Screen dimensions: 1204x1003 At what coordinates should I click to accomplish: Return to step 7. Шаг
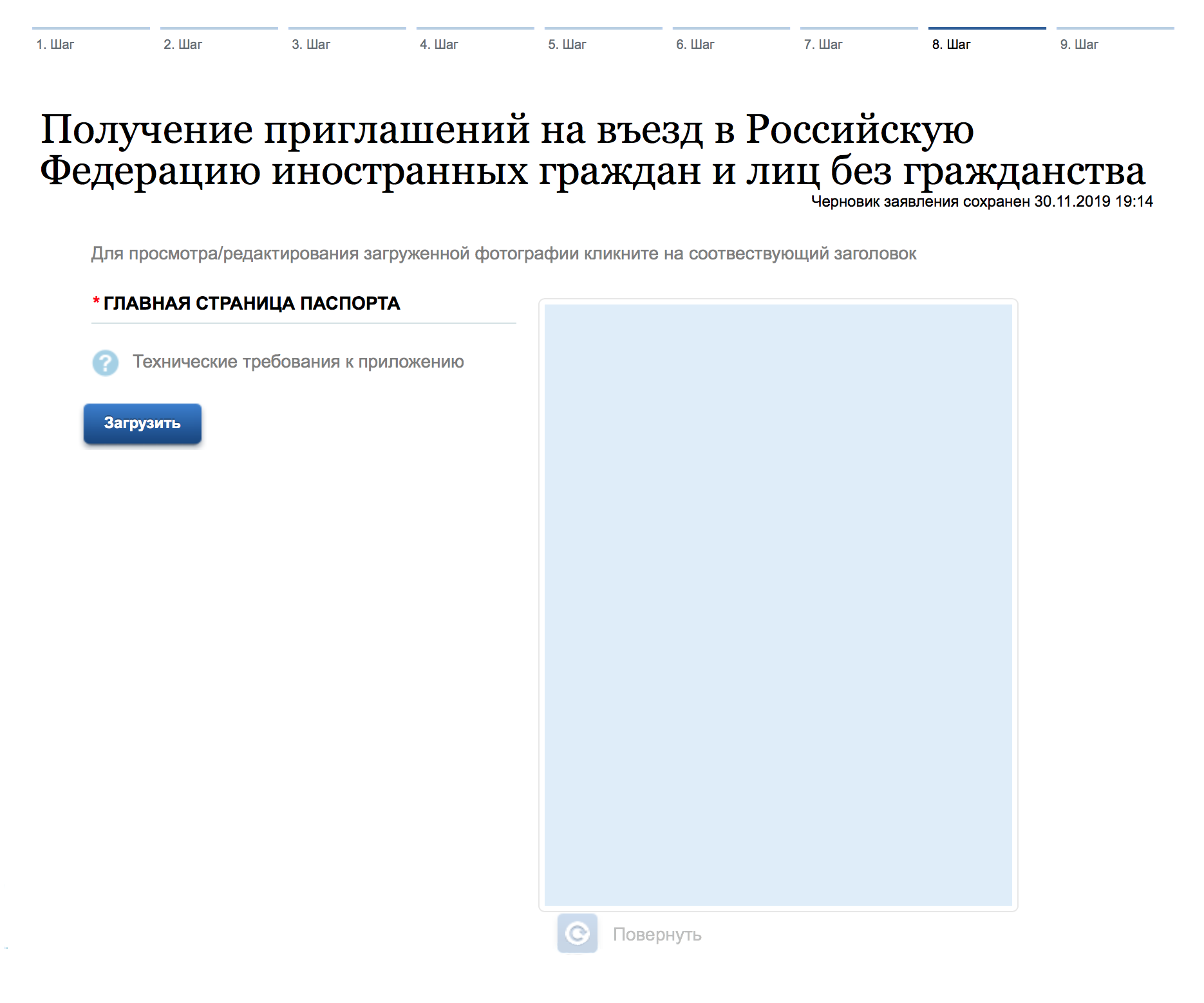tap(823, 44)
